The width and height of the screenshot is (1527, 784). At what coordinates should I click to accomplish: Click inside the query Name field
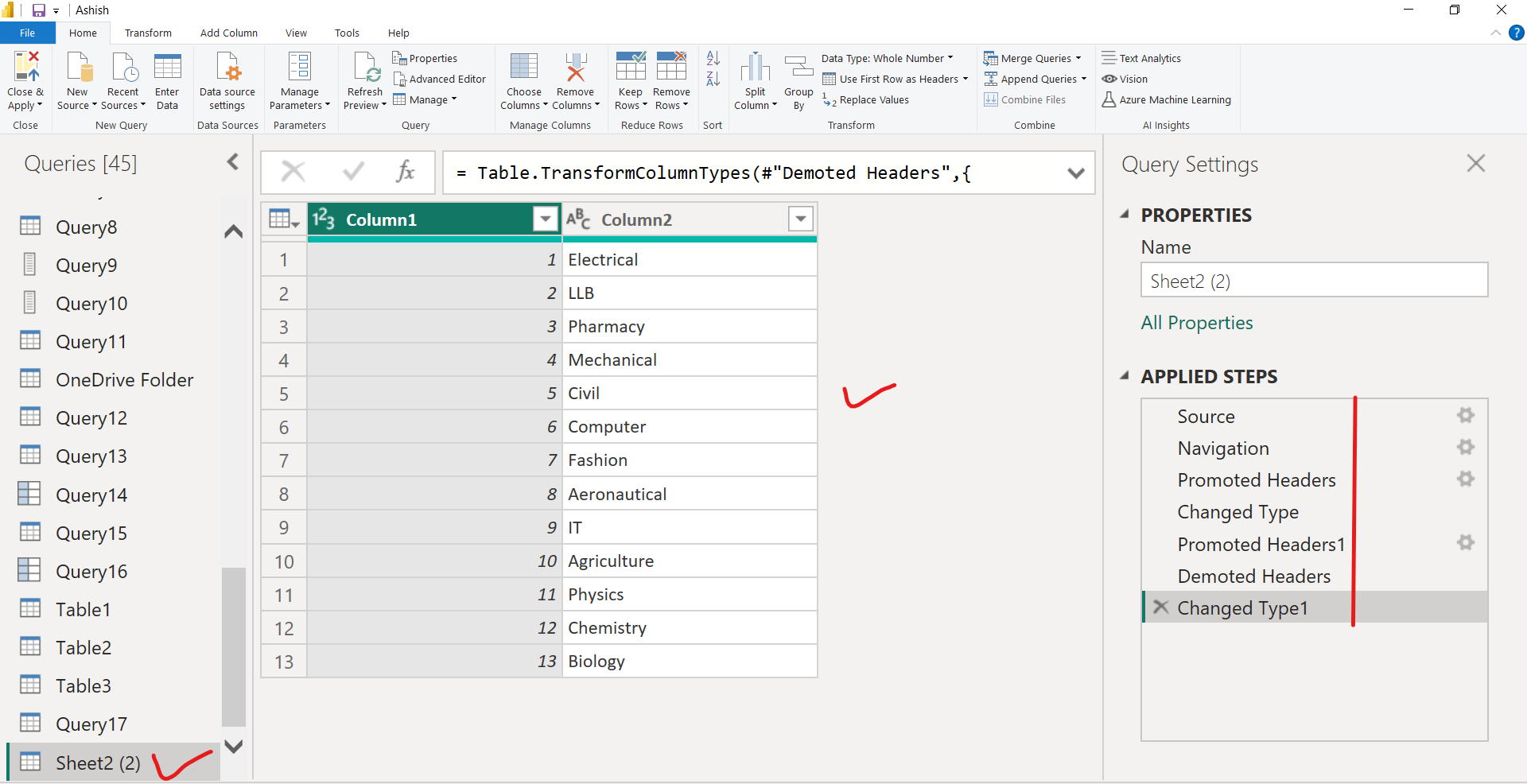[x=1313, y=280]
